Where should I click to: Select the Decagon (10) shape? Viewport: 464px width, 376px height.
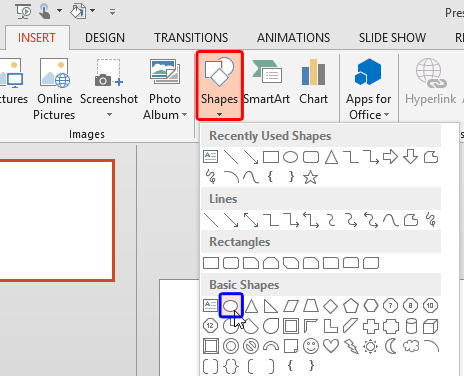(x=430, y=306)
